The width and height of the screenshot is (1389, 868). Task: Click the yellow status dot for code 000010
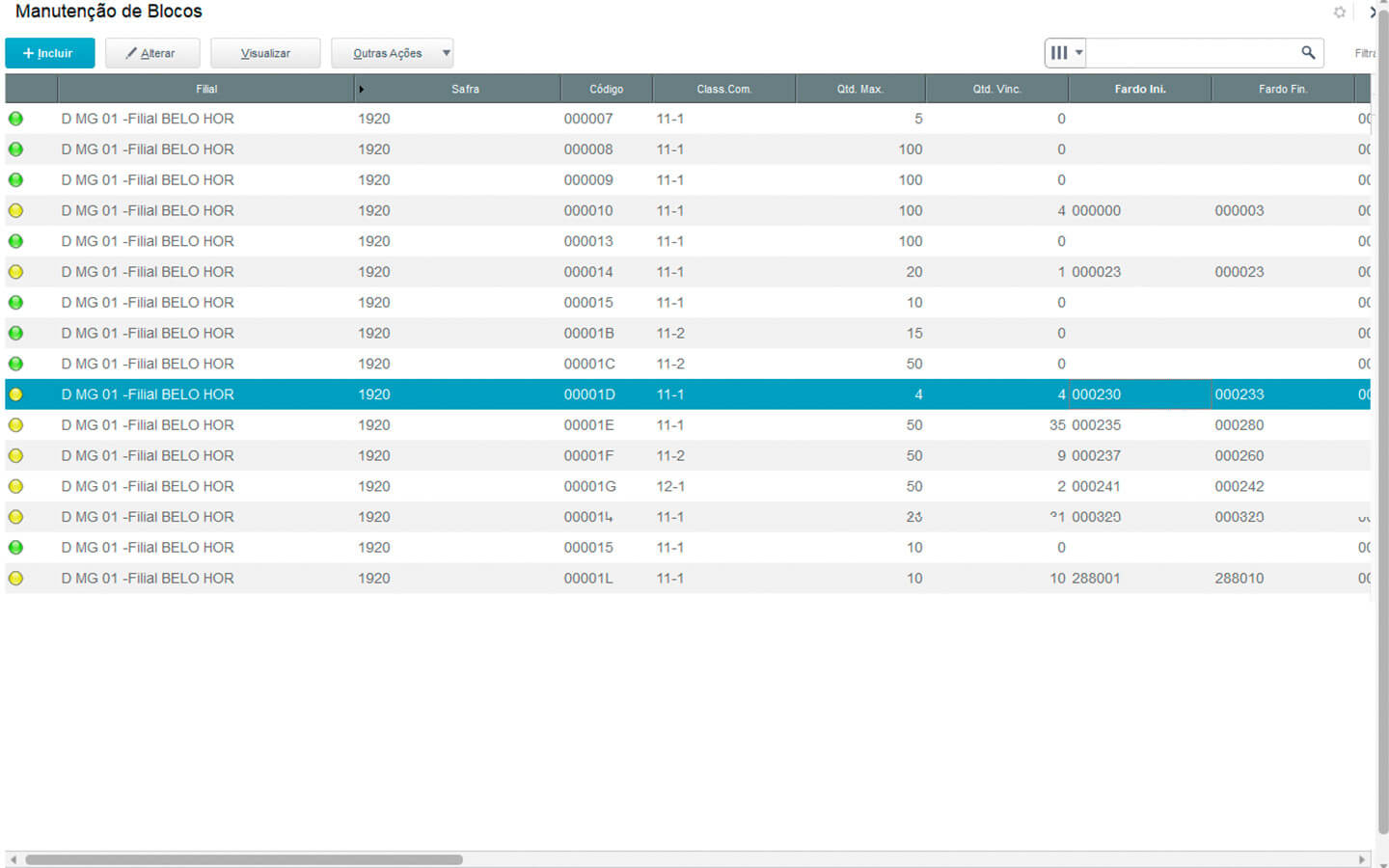coord(16,210)
